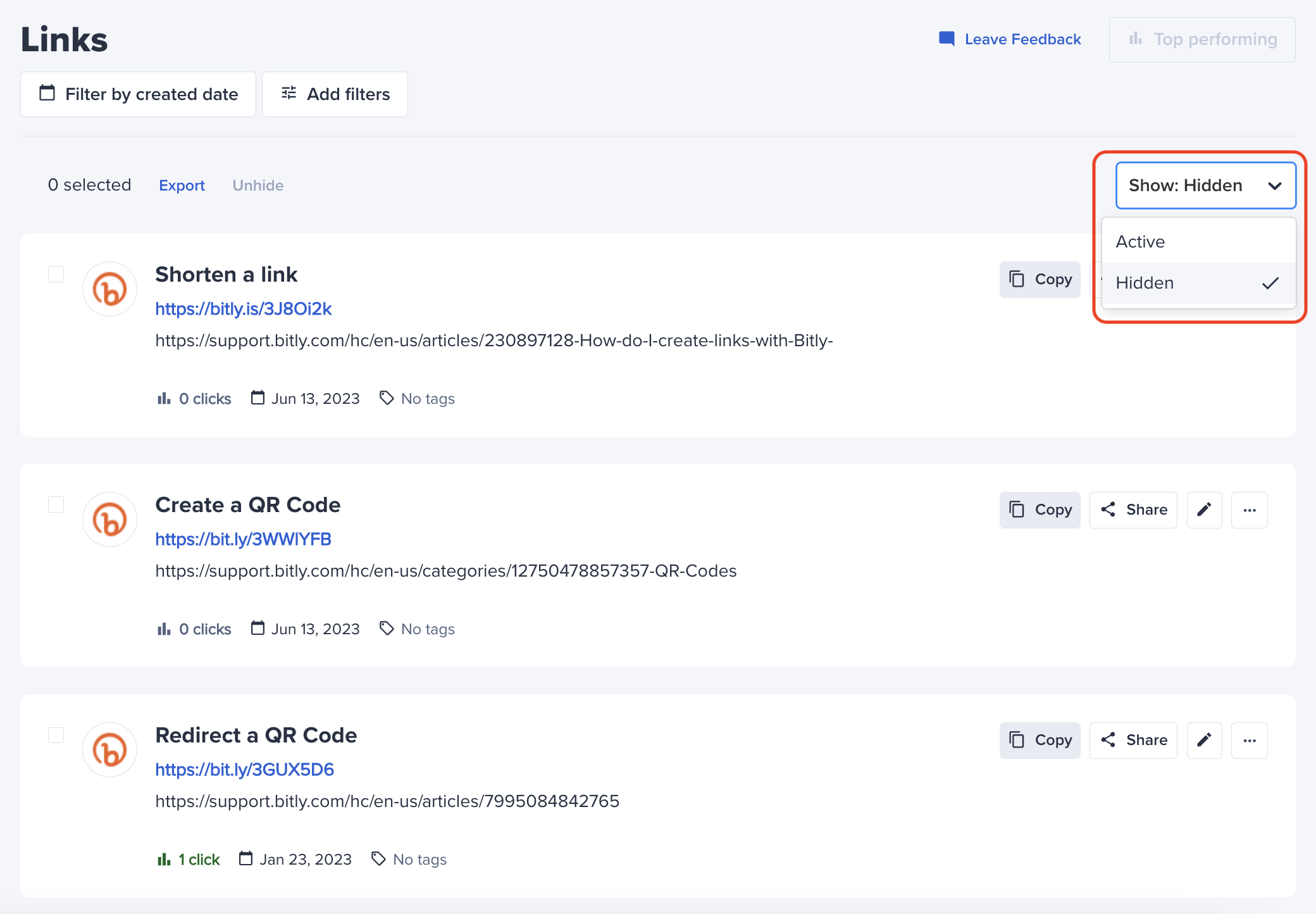Click Leave Feedback link
Image resolution: width=1316 pixels, height=914 pixels.
[1010, 39]
